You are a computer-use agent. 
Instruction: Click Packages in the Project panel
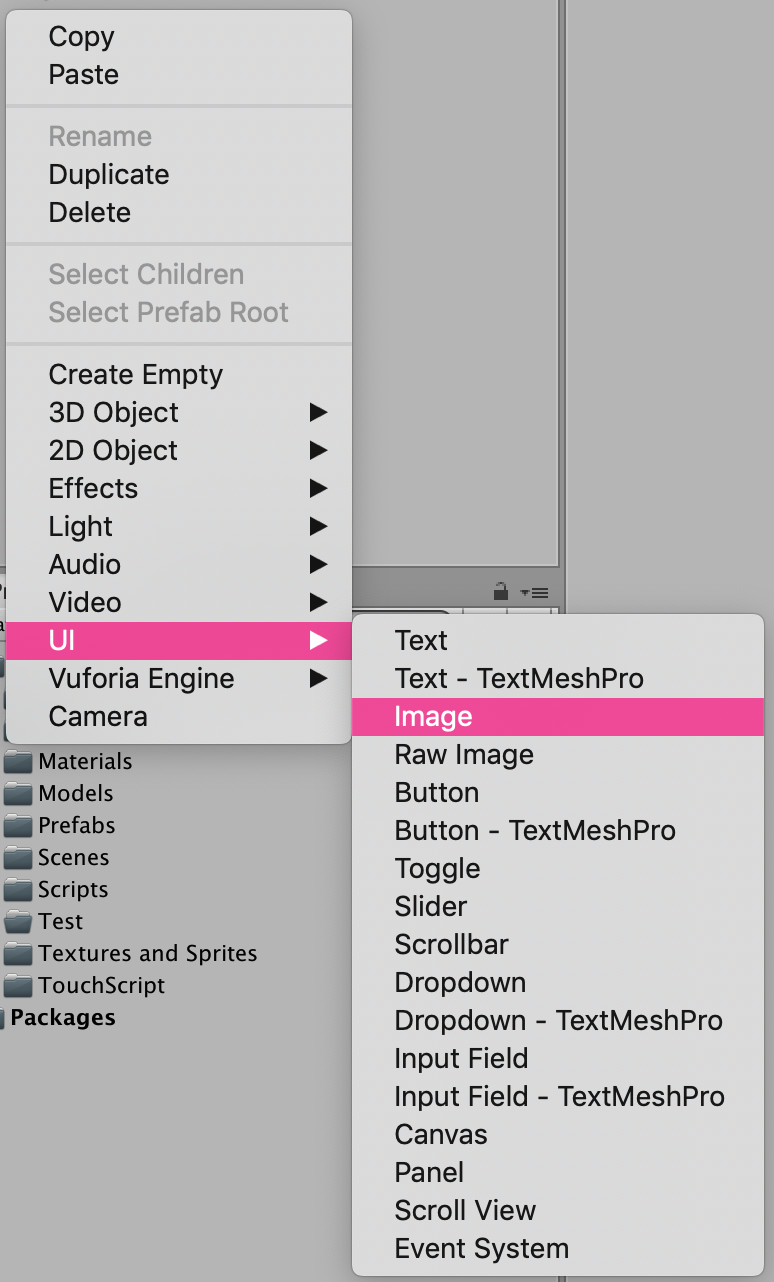64,1017
